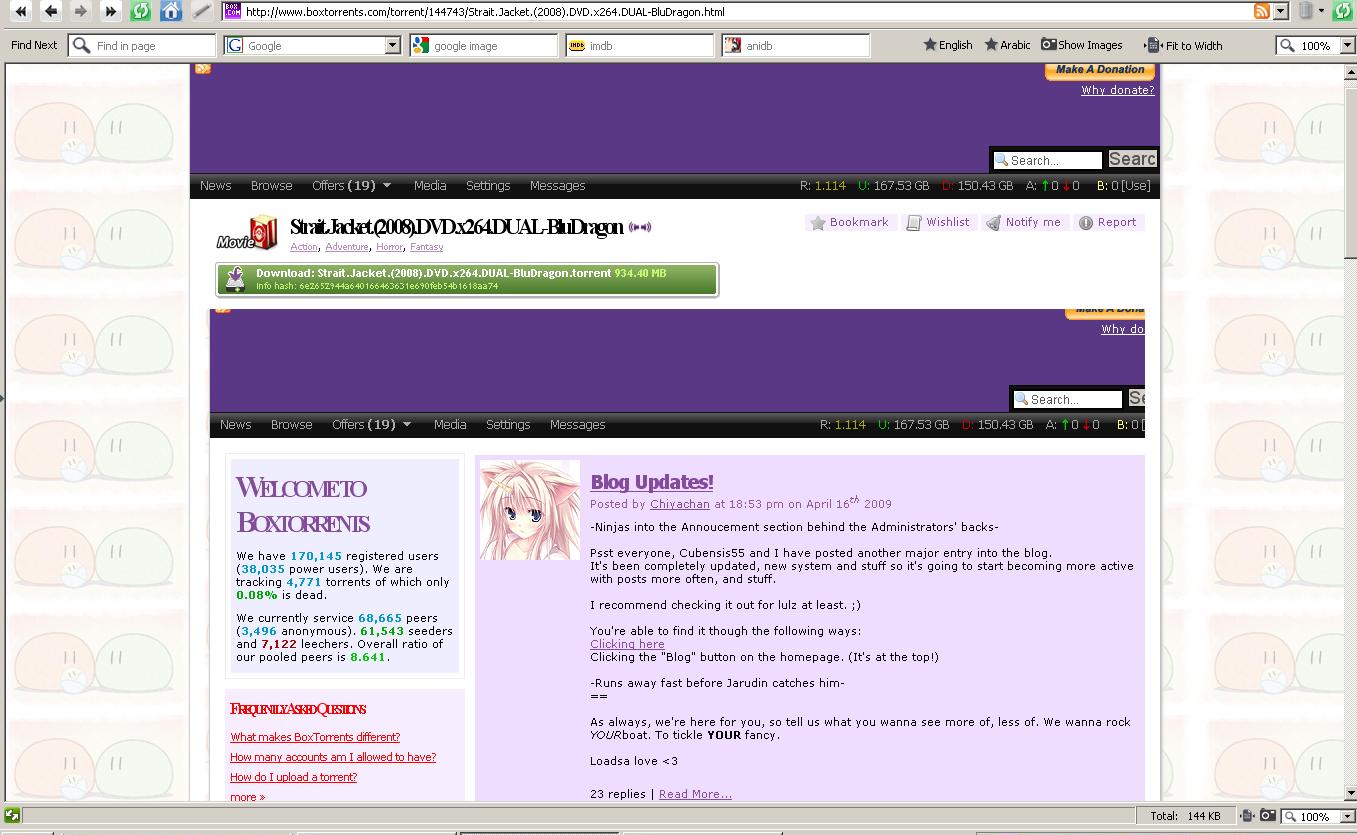Add torrent to Wishlist
Image resolution: width=1357 pixels, height=835 pixels.
[938, 222]
